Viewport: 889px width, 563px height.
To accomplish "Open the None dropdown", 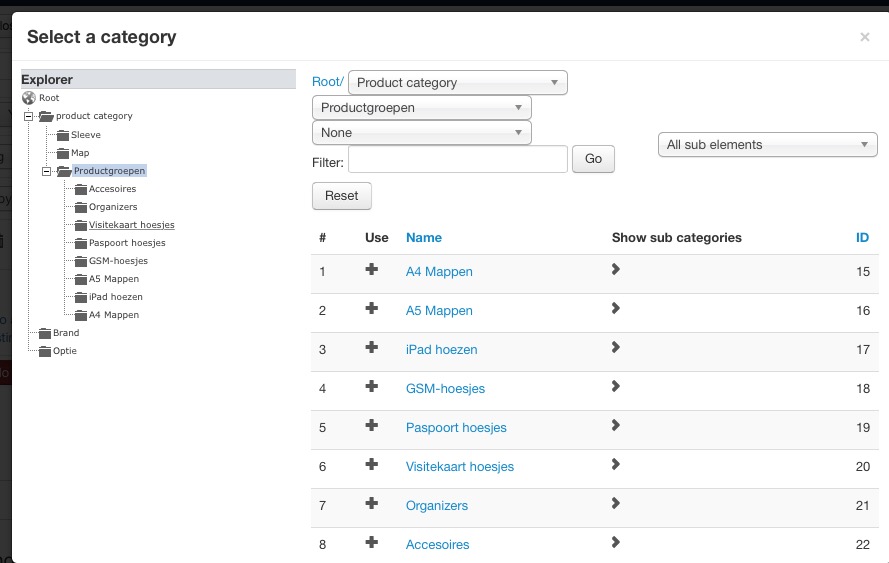I will coord(421,133).
